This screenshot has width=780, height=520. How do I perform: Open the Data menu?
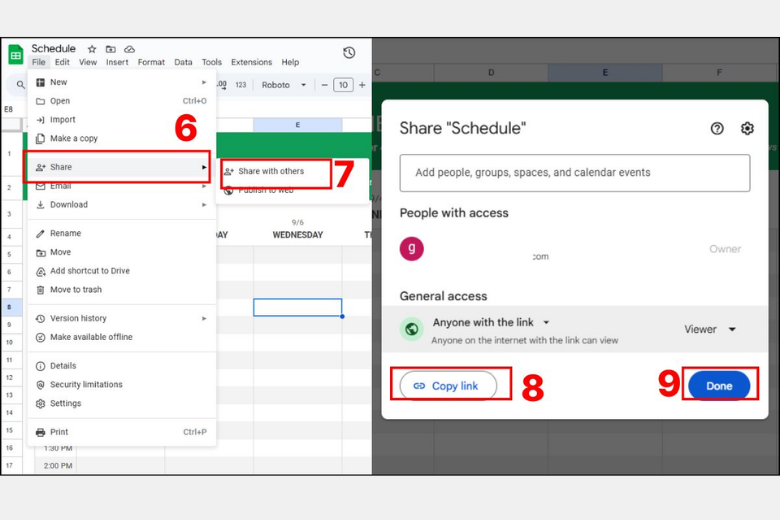(183, 62)
